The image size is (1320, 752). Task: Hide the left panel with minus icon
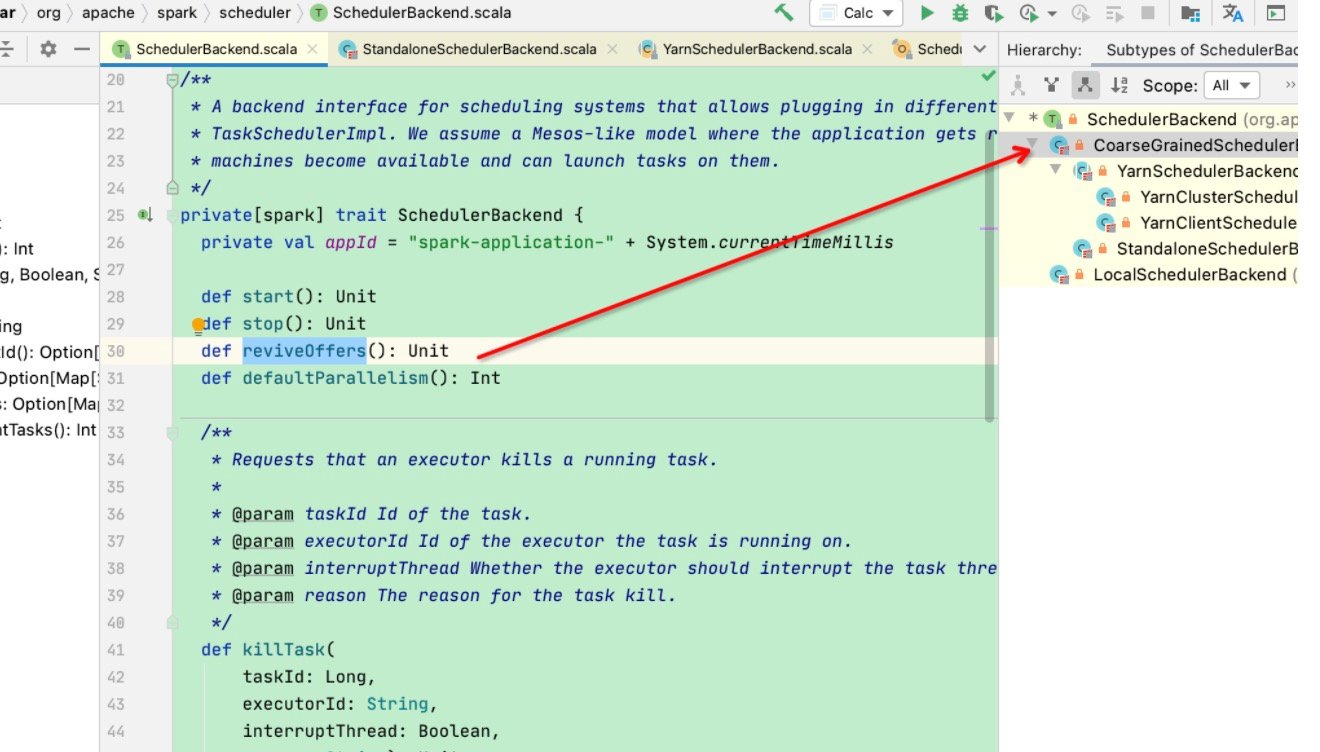[x=82, y=50]
